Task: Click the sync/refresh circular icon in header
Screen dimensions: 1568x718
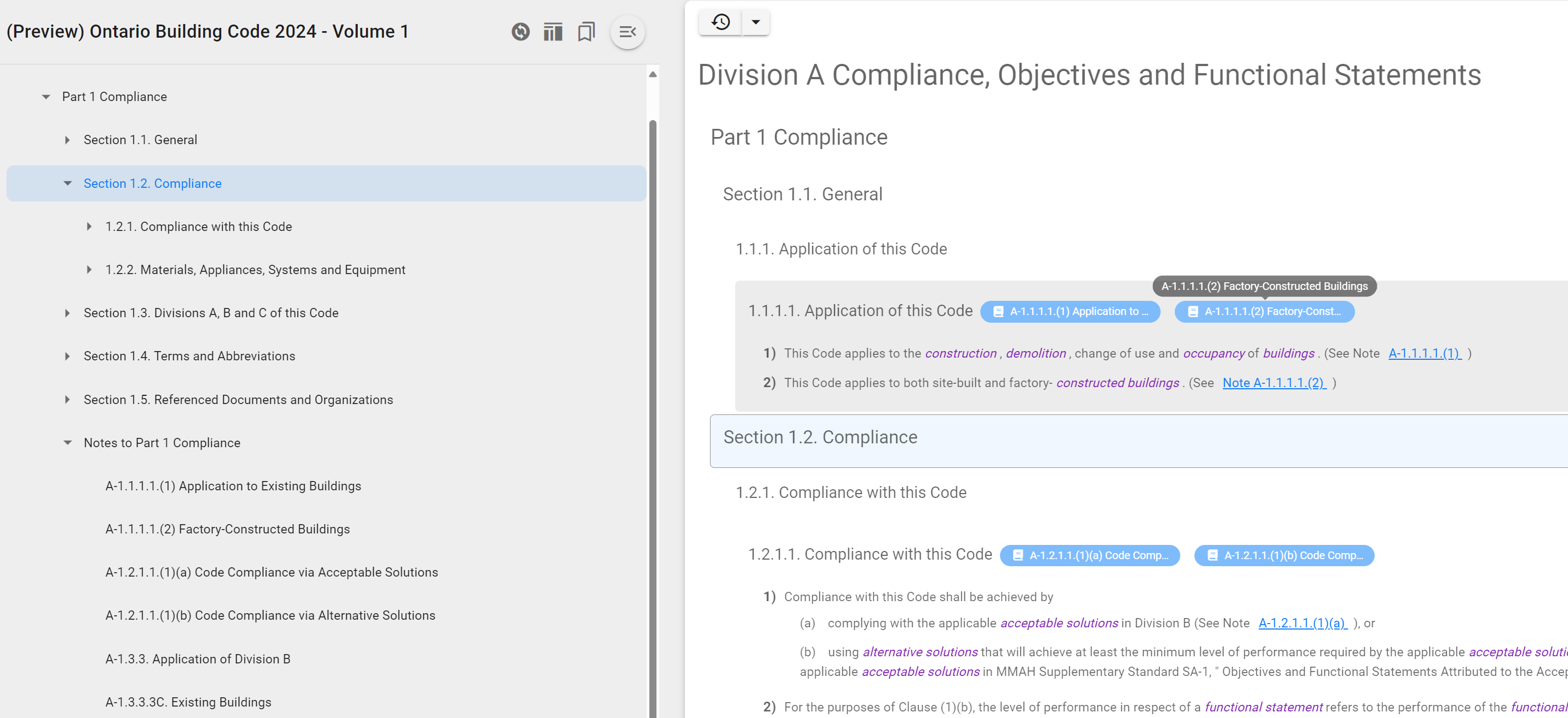Action: [x=520, y=32]
